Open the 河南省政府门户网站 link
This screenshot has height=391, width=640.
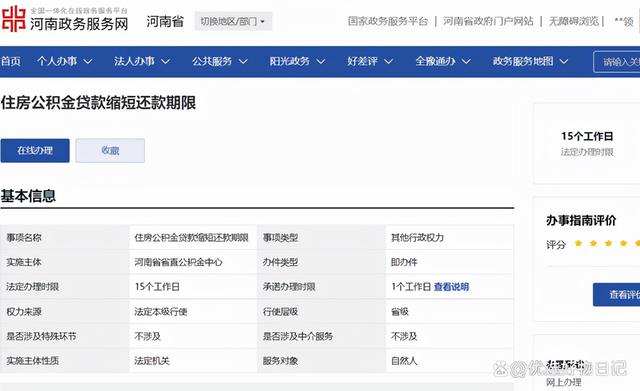click(x=489, y=21)
